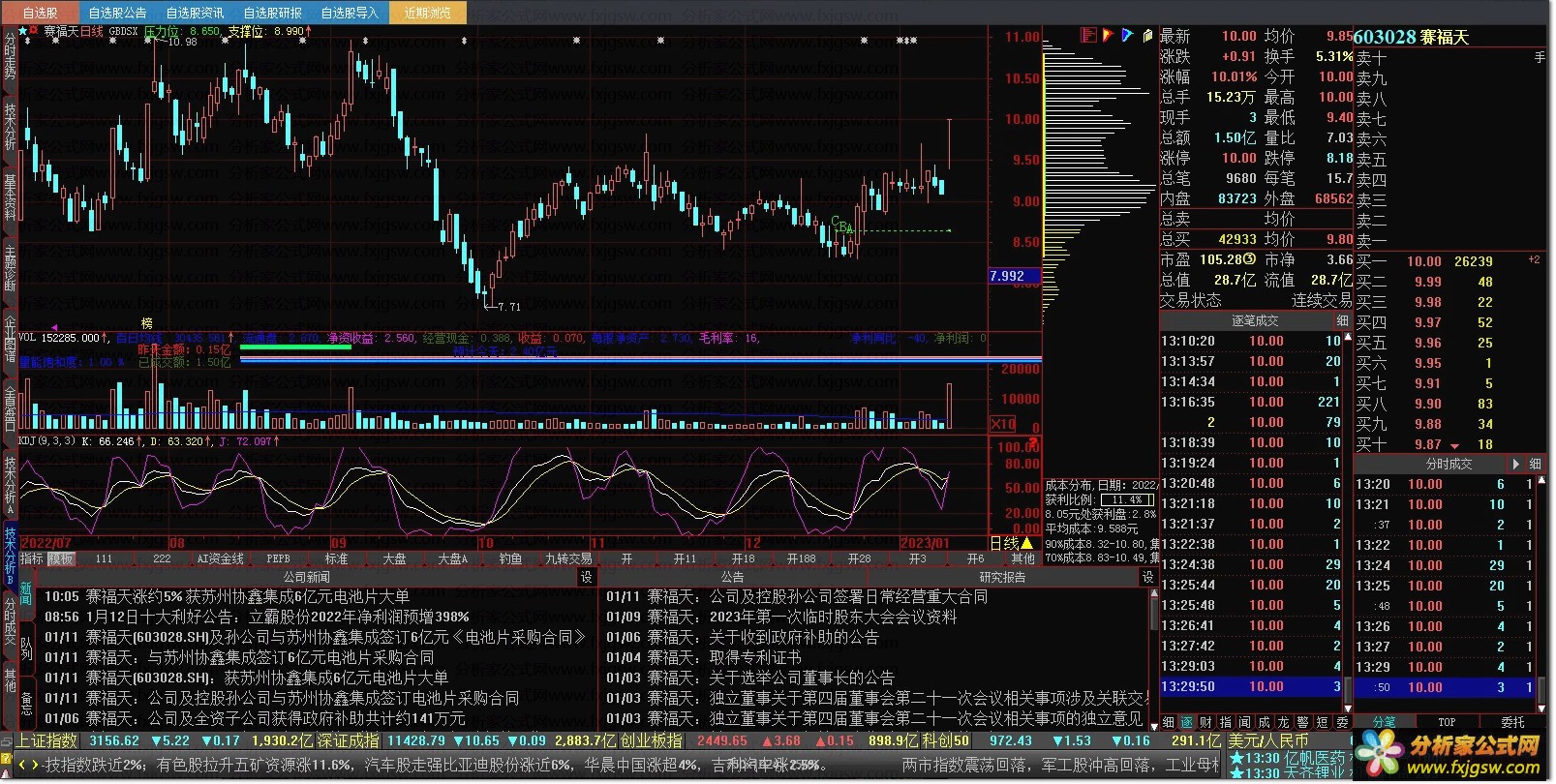
Task: Select the 委 bottom panel tab
Action: click(x=1342, y=722)
